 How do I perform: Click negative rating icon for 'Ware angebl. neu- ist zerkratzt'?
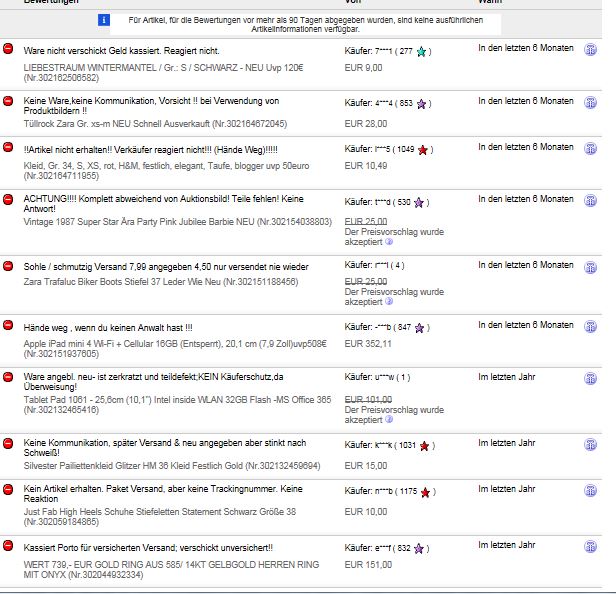point(8,377)
